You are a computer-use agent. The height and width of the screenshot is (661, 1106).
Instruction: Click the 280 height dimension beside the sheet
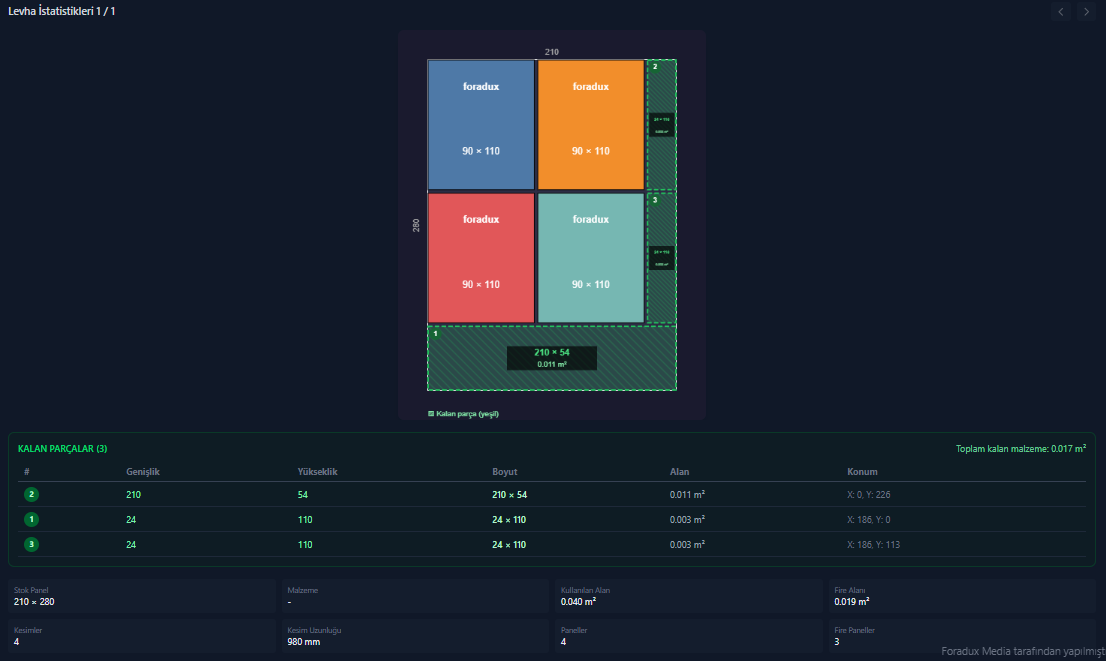coord(416,225)
